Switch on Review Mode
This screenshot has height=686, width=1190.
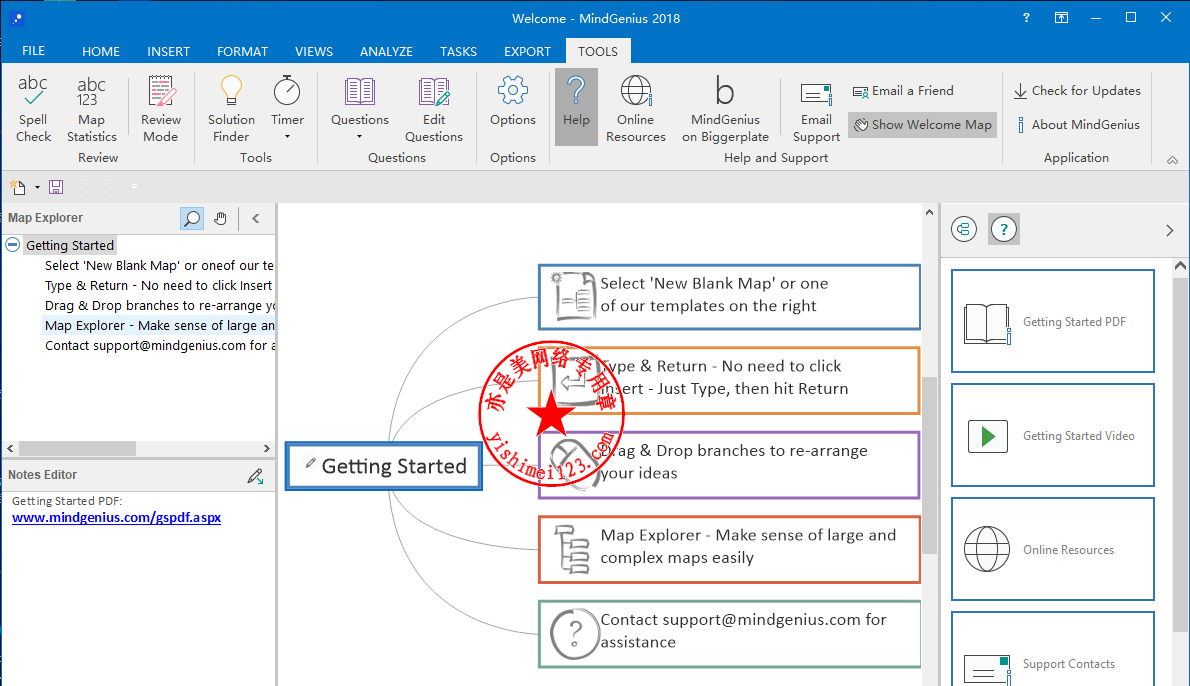(161, 109)
